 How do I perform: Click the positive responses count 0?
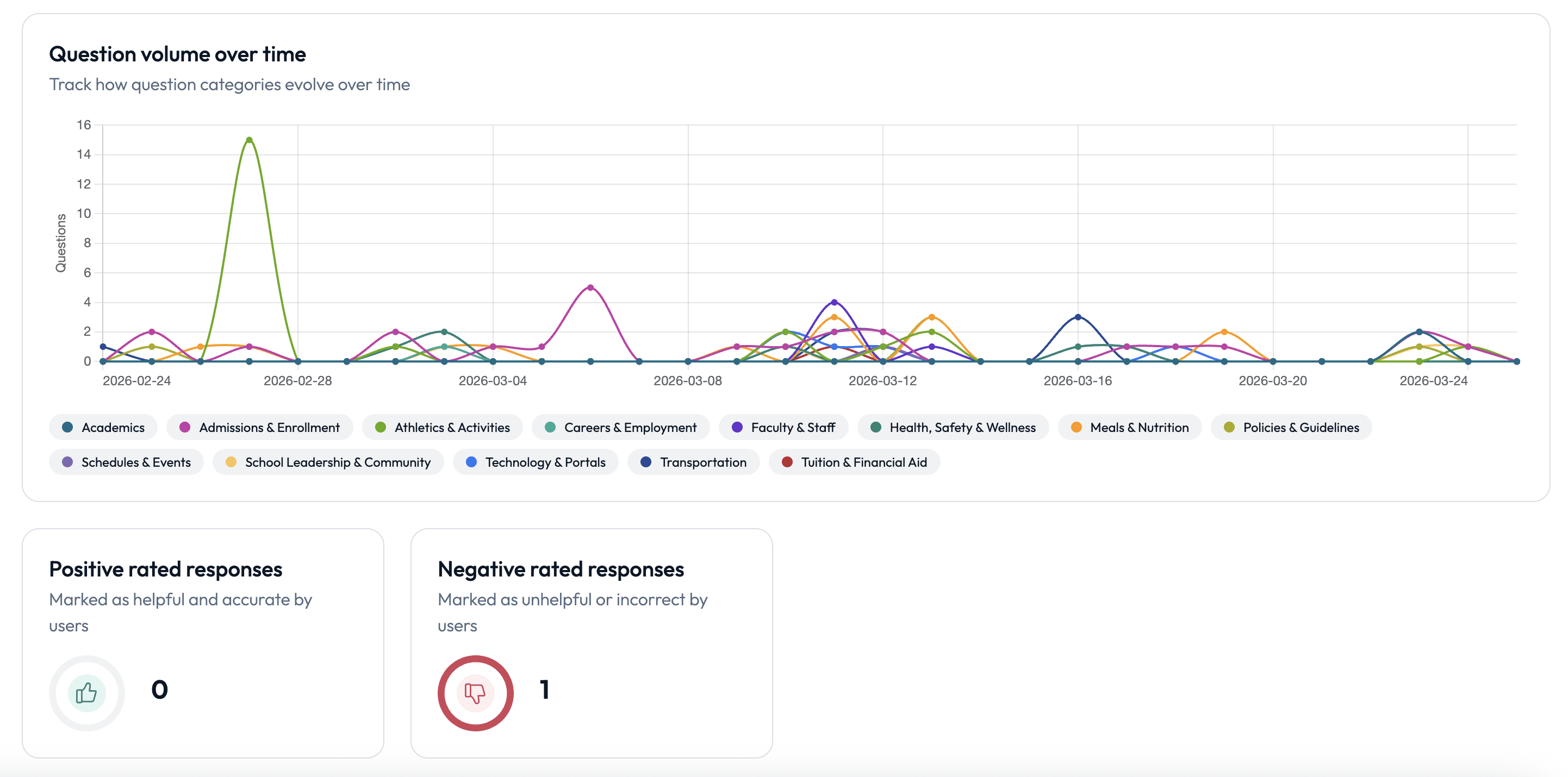tap(159, 690)
